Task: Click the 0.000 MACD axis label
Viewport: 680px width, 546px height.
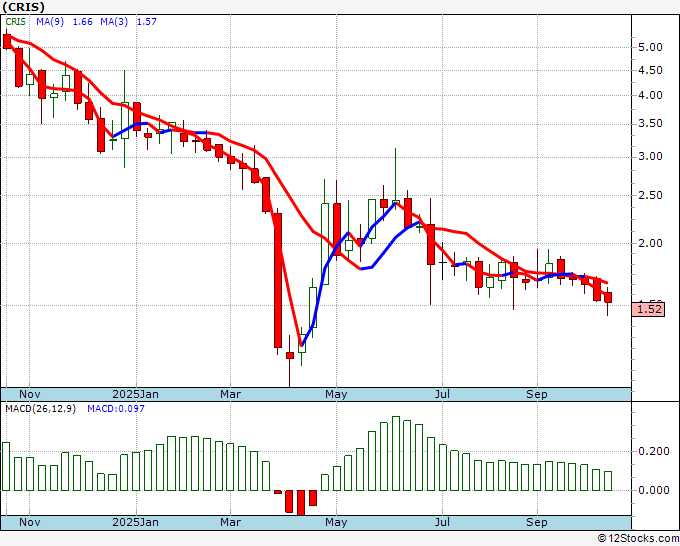Action: pyautogui.click(x=654, y=490)
